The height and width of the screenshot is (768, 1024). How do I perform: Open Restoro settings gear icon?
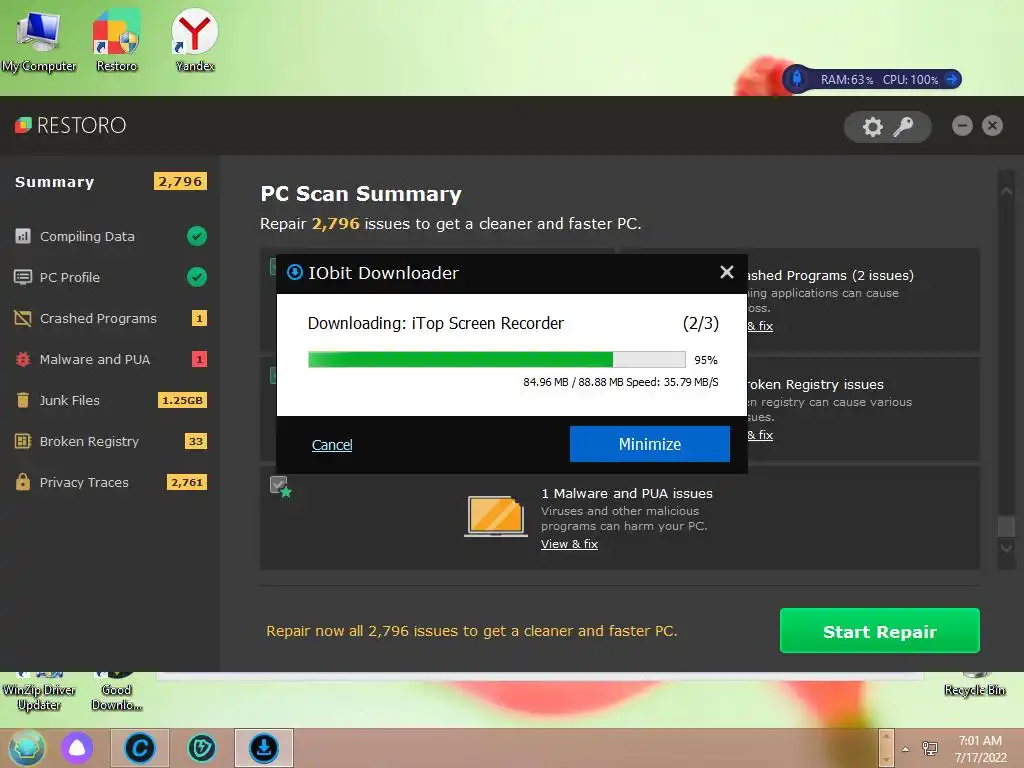(x=872, y=127)
